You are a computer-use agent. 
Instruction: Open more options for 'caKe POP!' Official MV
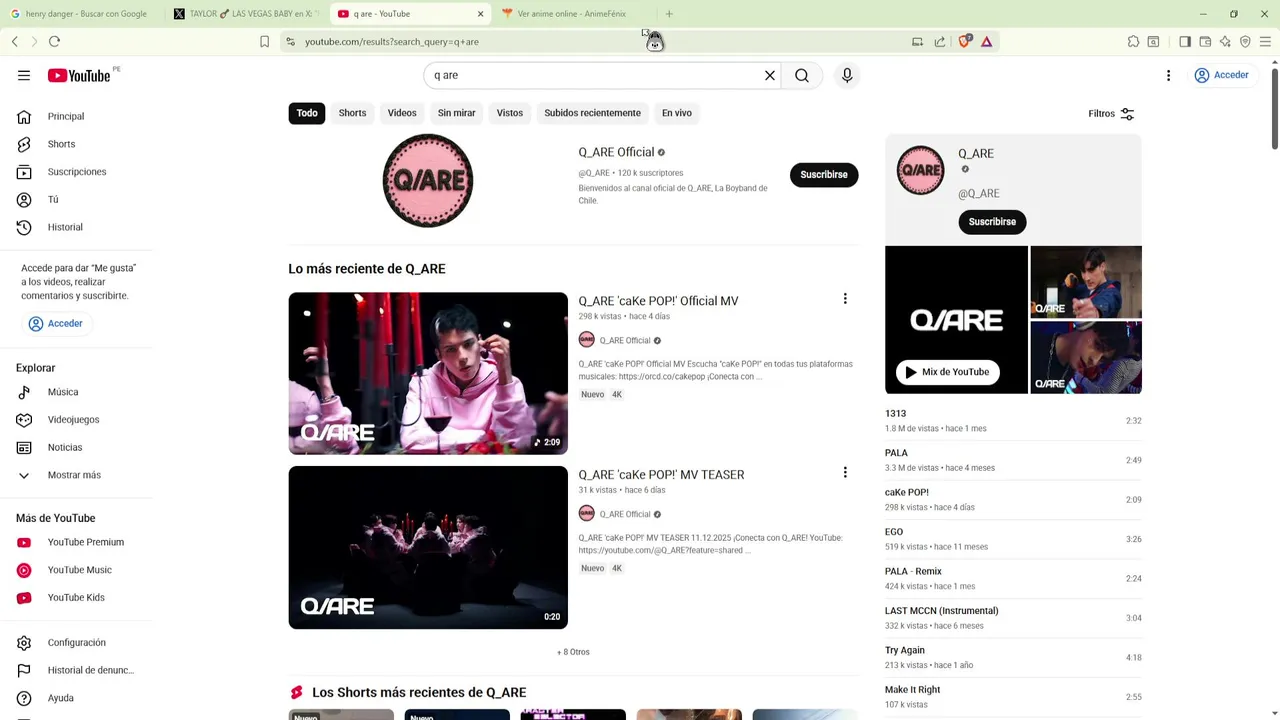845,299
